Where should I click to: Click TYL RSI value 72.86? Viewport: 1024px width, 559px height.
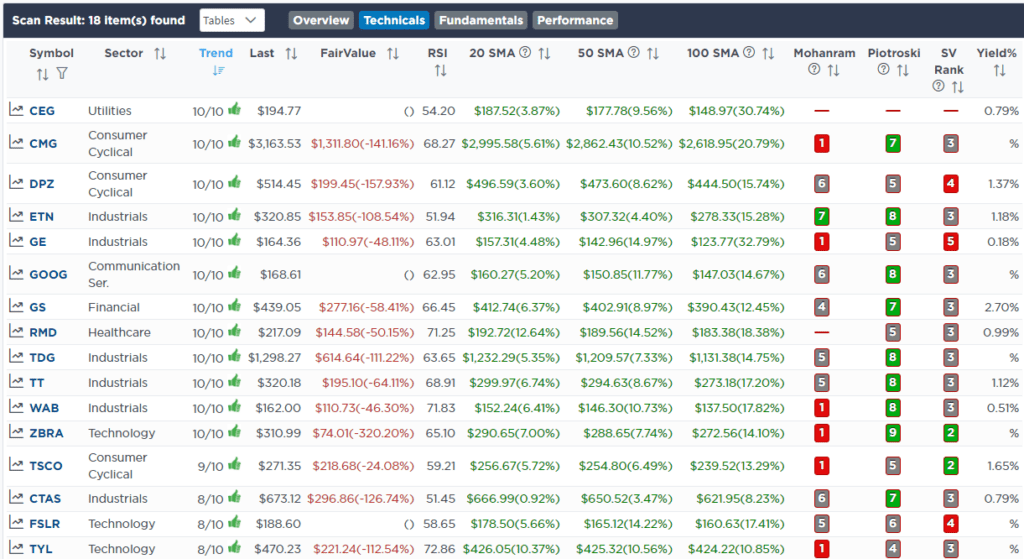click(440, 549)
